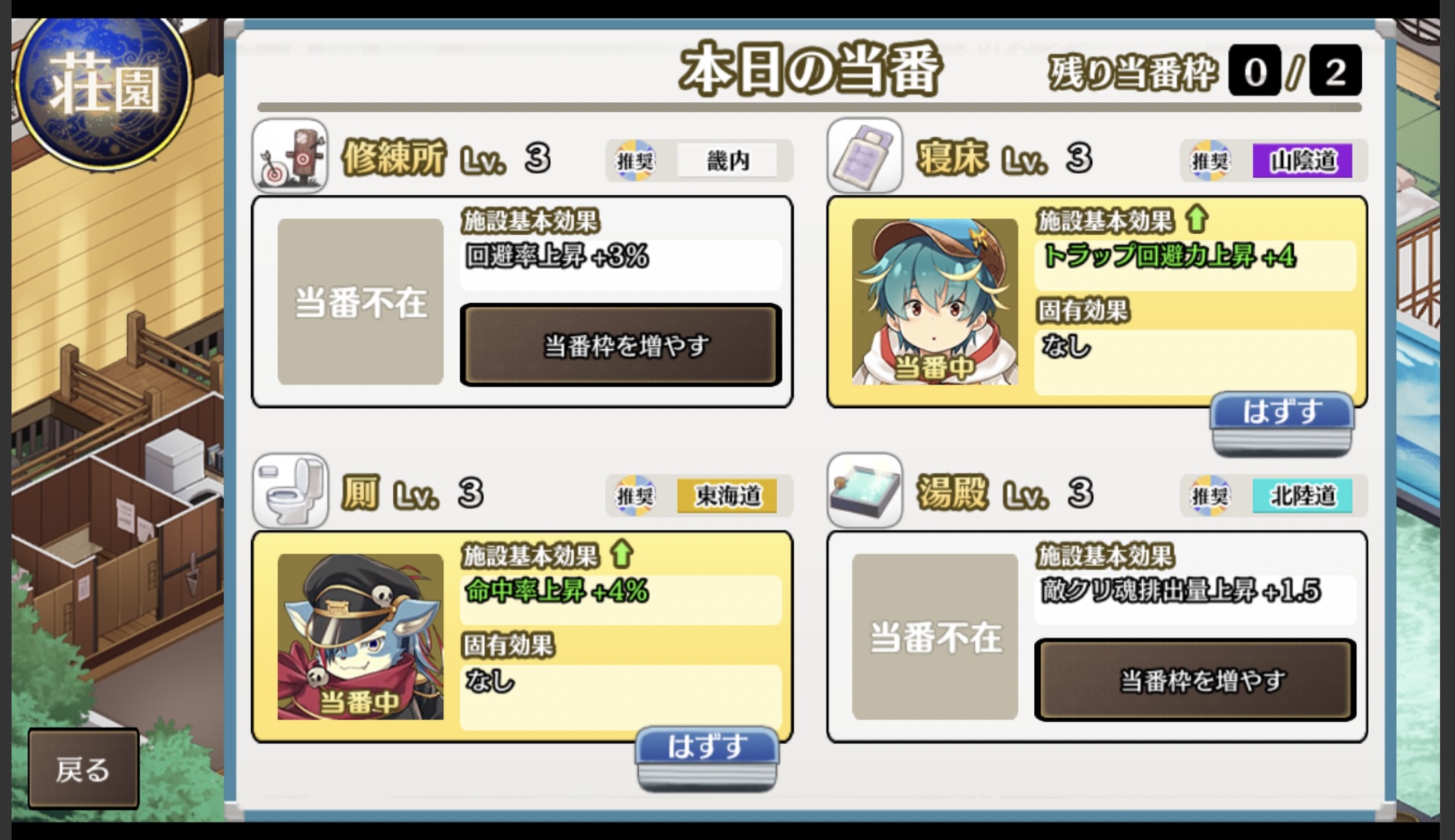Select the empty 当番不在 slot in 修練所

[x=360, y=302]
